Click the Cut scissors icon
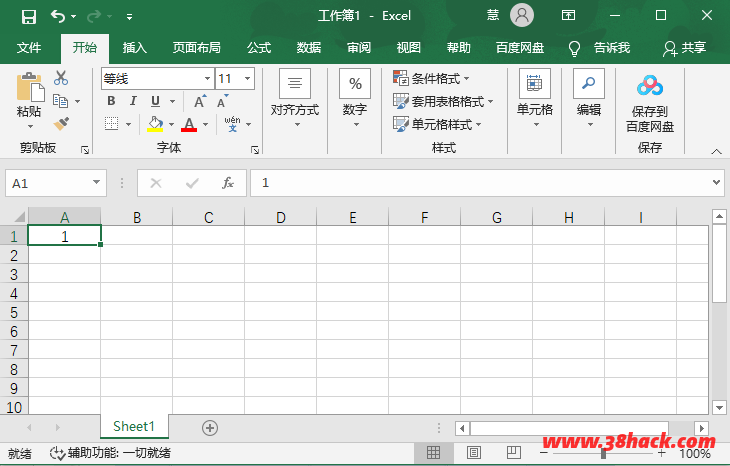The image size is (730, 466). 61,78
